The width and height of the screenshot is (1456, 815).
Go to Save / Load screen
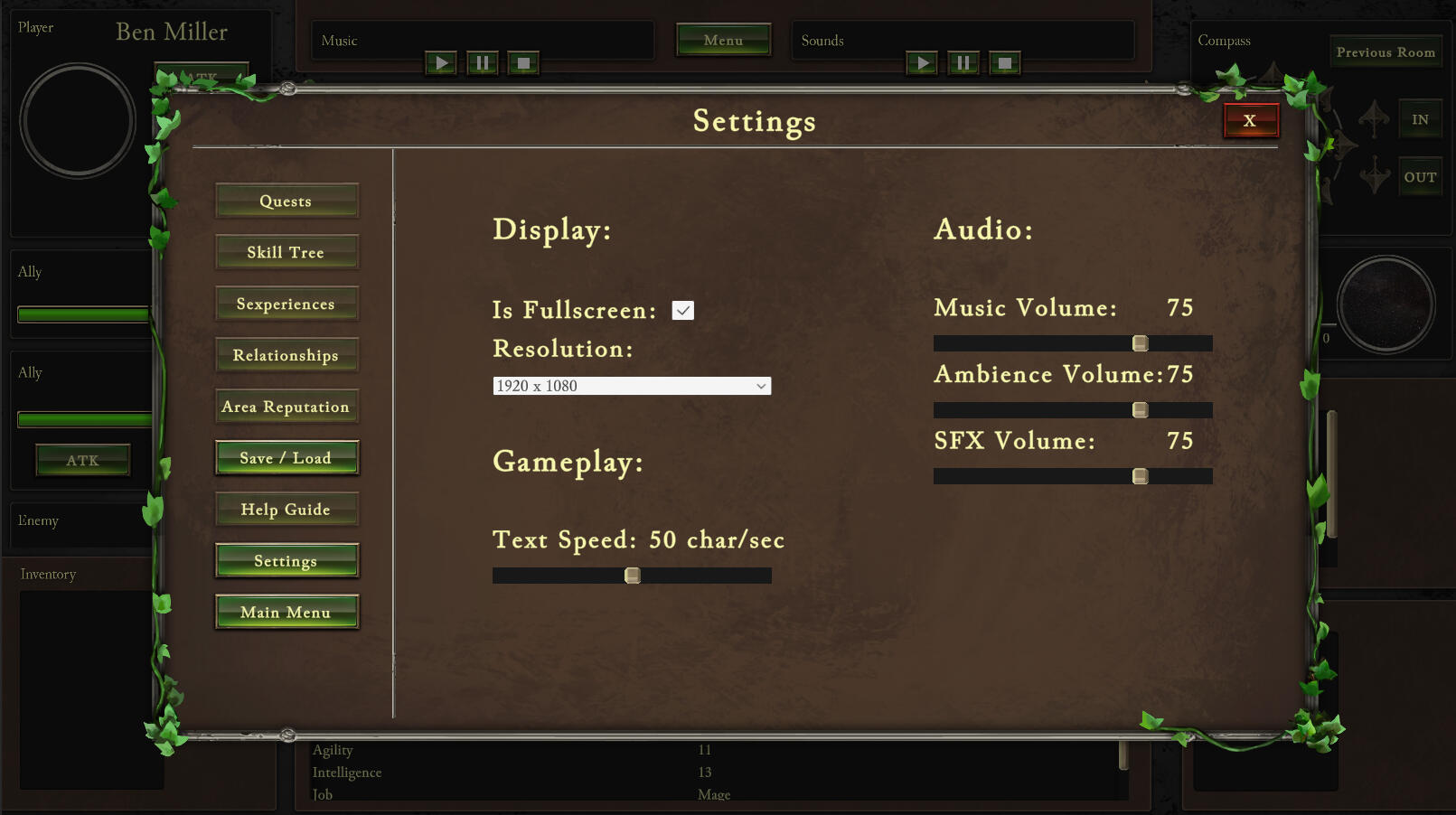pos(287,458)
